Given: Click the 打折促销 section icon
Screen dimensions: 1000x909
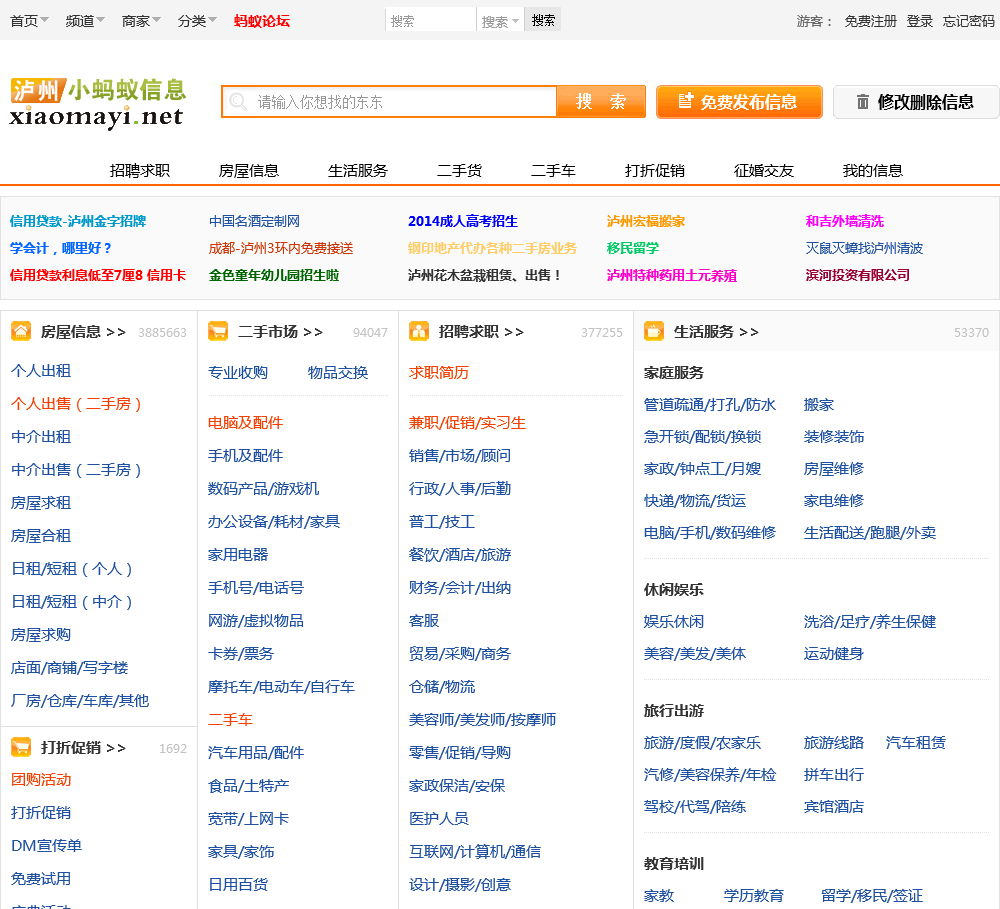Looking at the screenshot, I should 21,747.
